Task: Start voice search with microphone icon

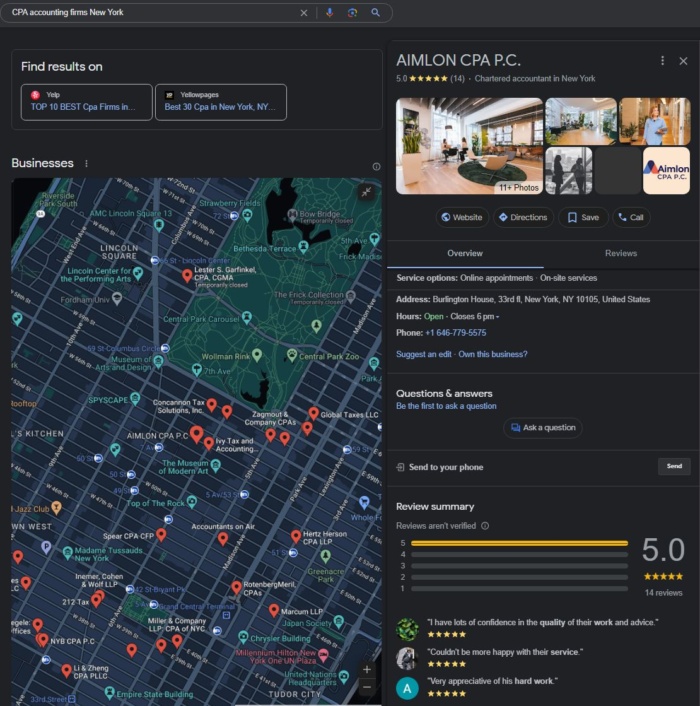Action: click(330, 13)
